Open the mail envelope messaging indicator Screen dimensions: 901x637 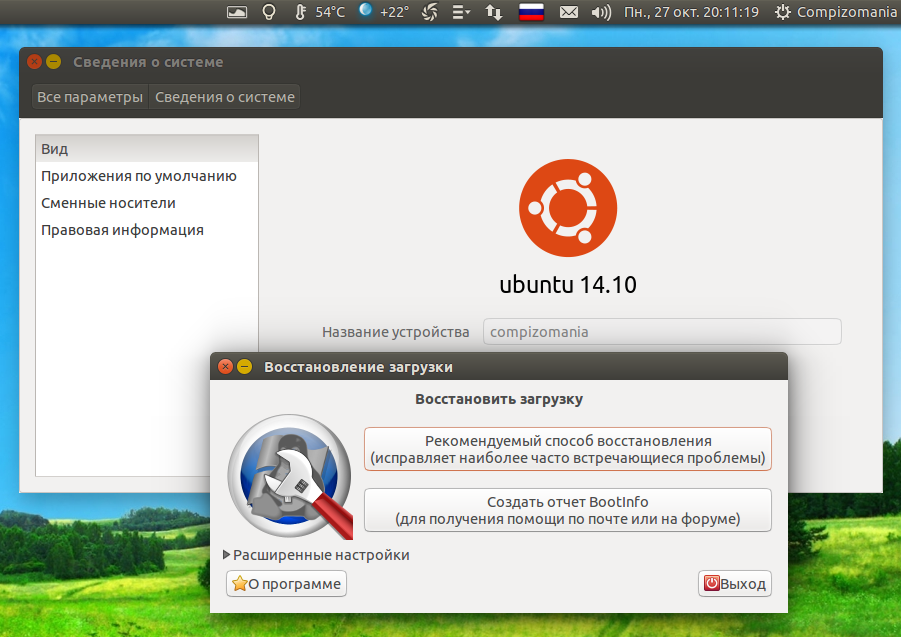569,12
